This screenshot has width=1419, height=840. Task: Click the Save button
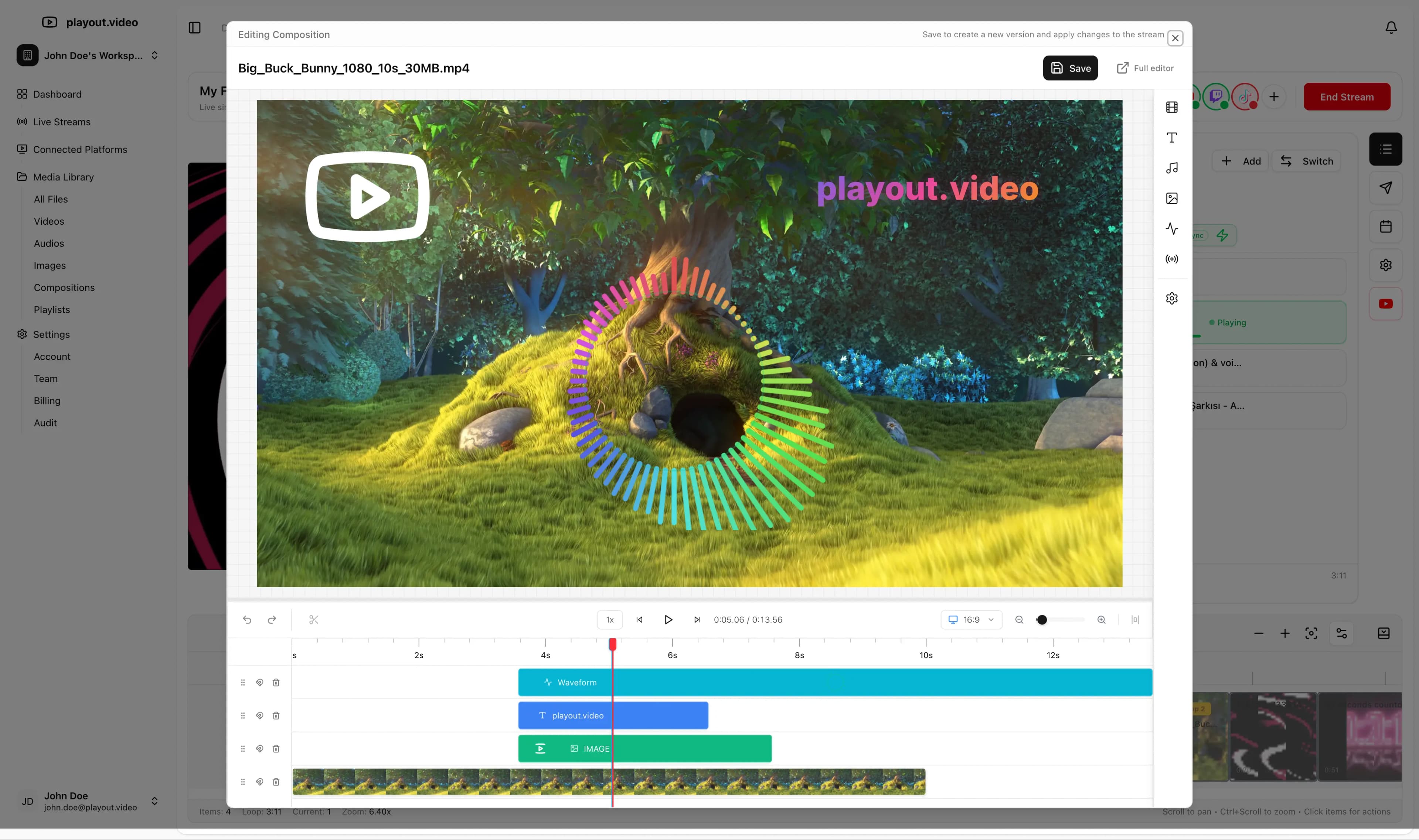point(1070,68)
